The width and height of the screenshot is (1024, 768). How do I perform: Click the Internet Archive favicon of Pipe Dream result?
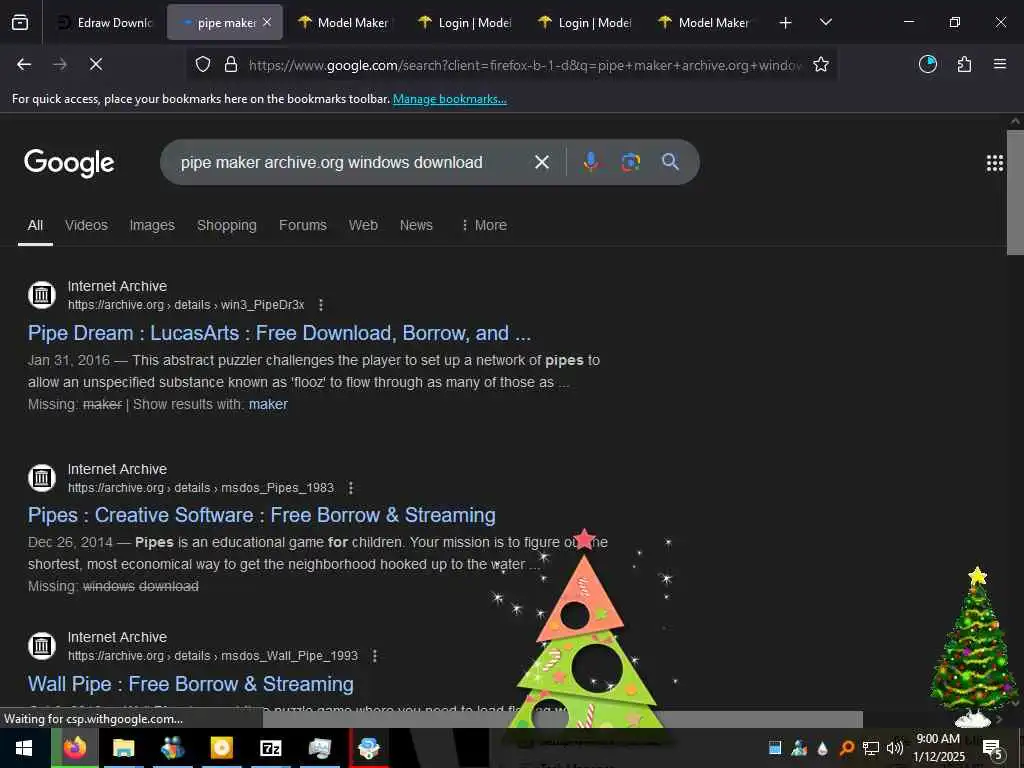42,295
